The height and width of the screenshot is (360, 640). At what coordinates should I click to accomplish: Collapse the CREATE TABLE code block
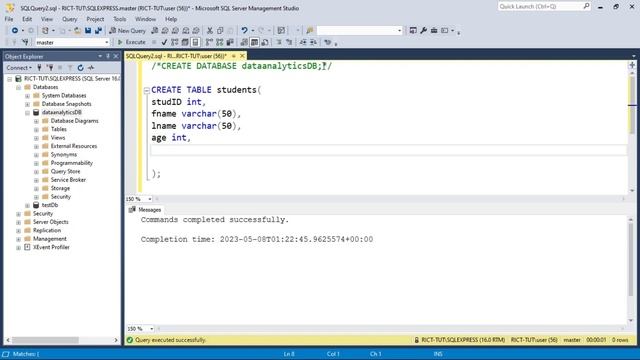point(147,91)
